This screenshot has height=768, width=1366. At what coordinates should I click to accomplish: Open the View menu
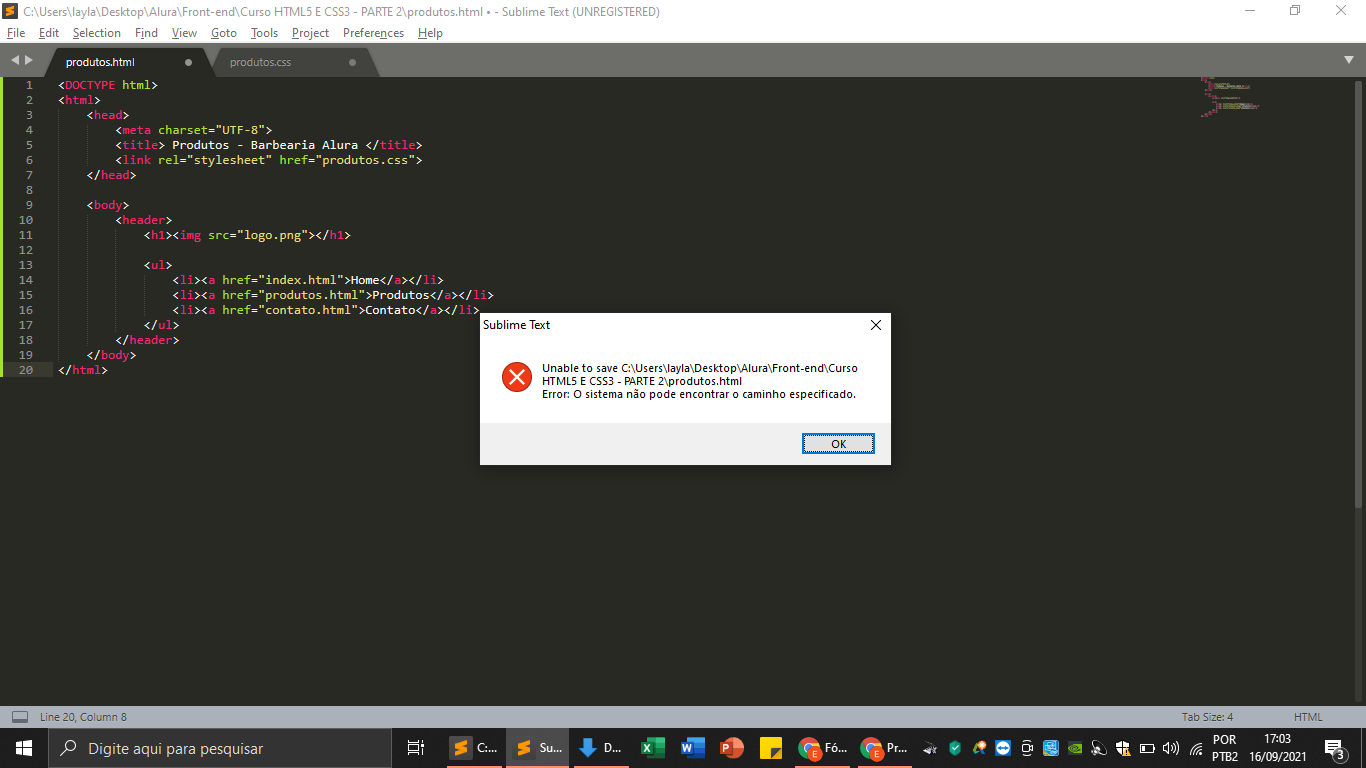(184, 33)
